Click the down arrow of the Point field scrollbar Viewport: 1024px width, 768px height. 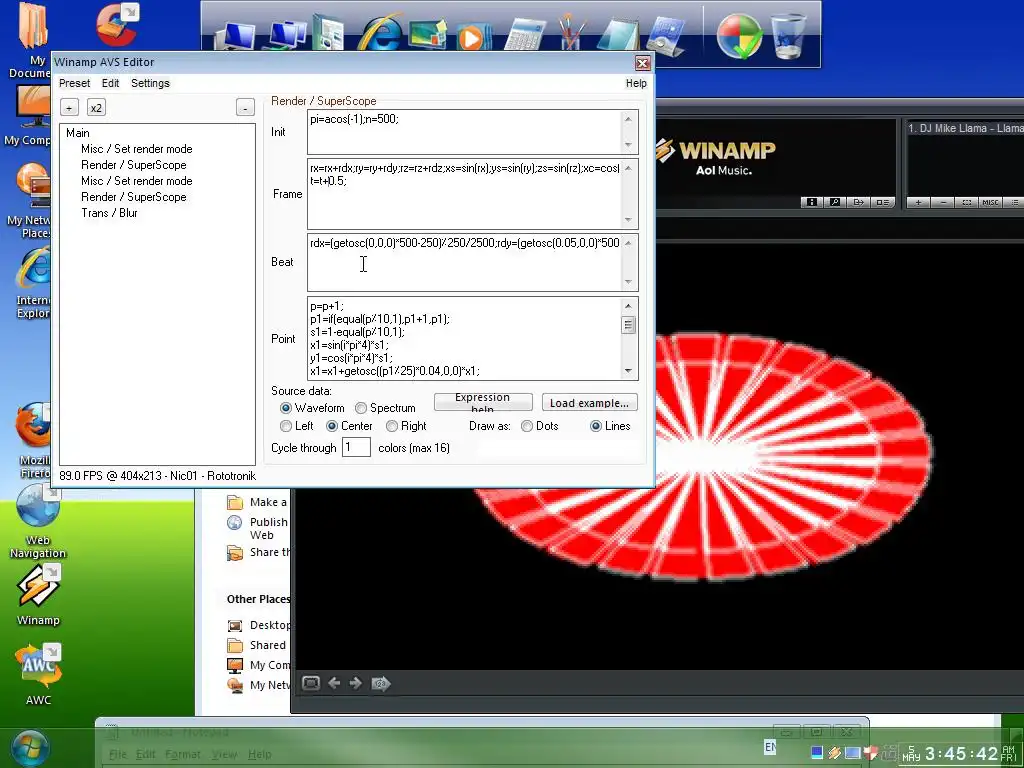click(628, 371)
